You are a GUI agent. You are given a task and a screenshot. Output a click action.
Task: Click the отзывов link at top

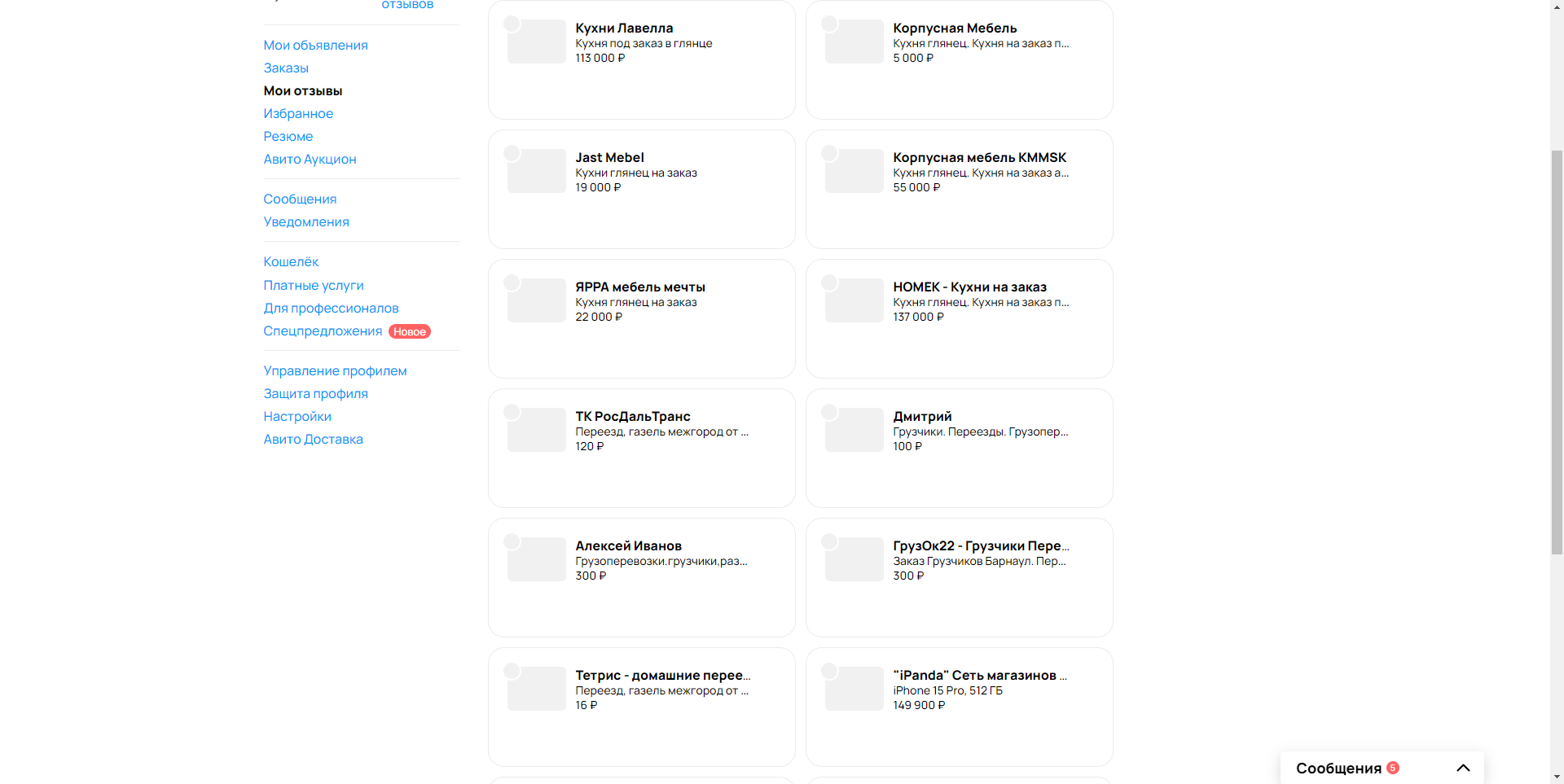407,5
